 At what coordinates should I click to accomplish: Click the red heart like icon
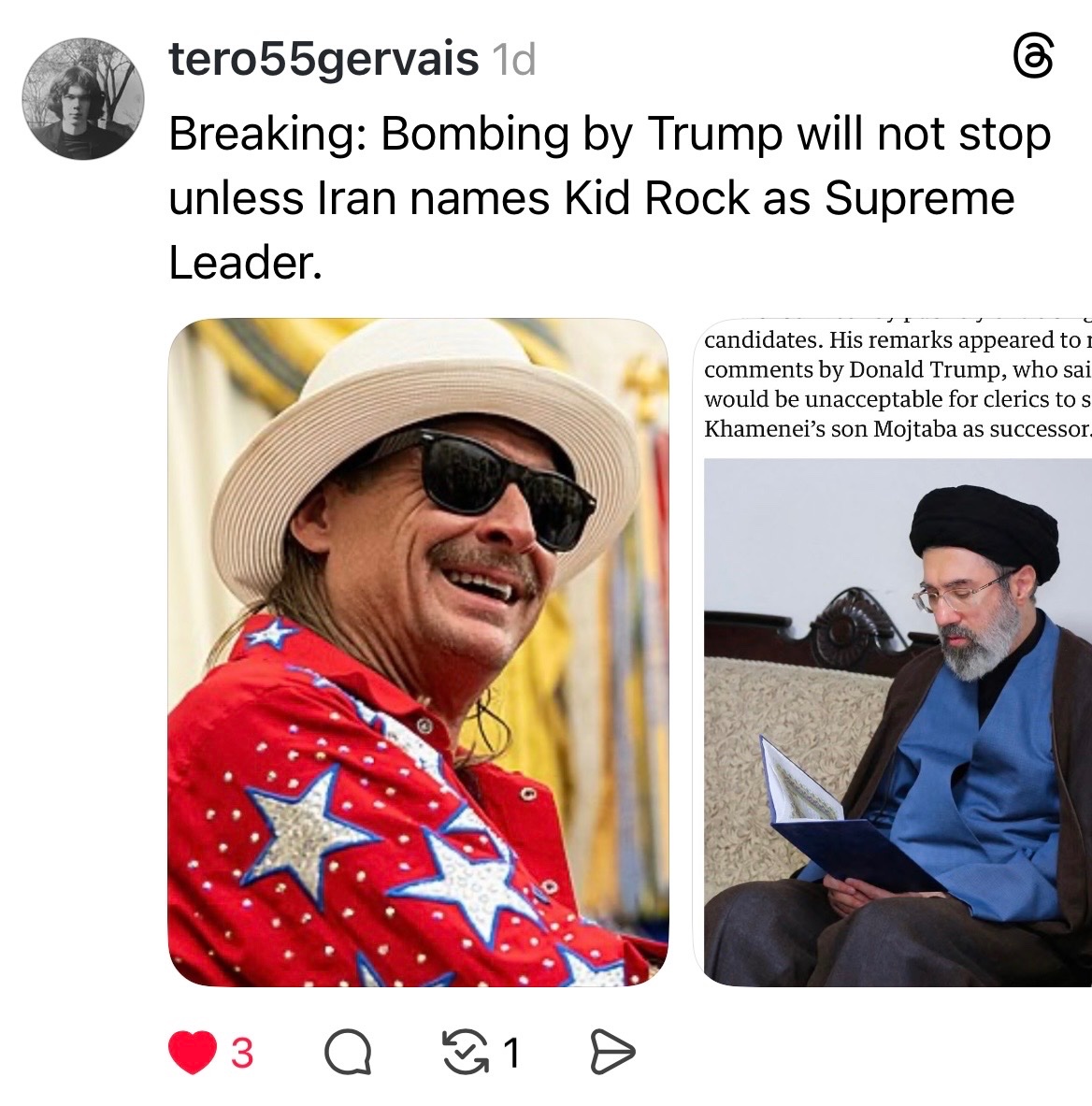tap(193, 1053)
